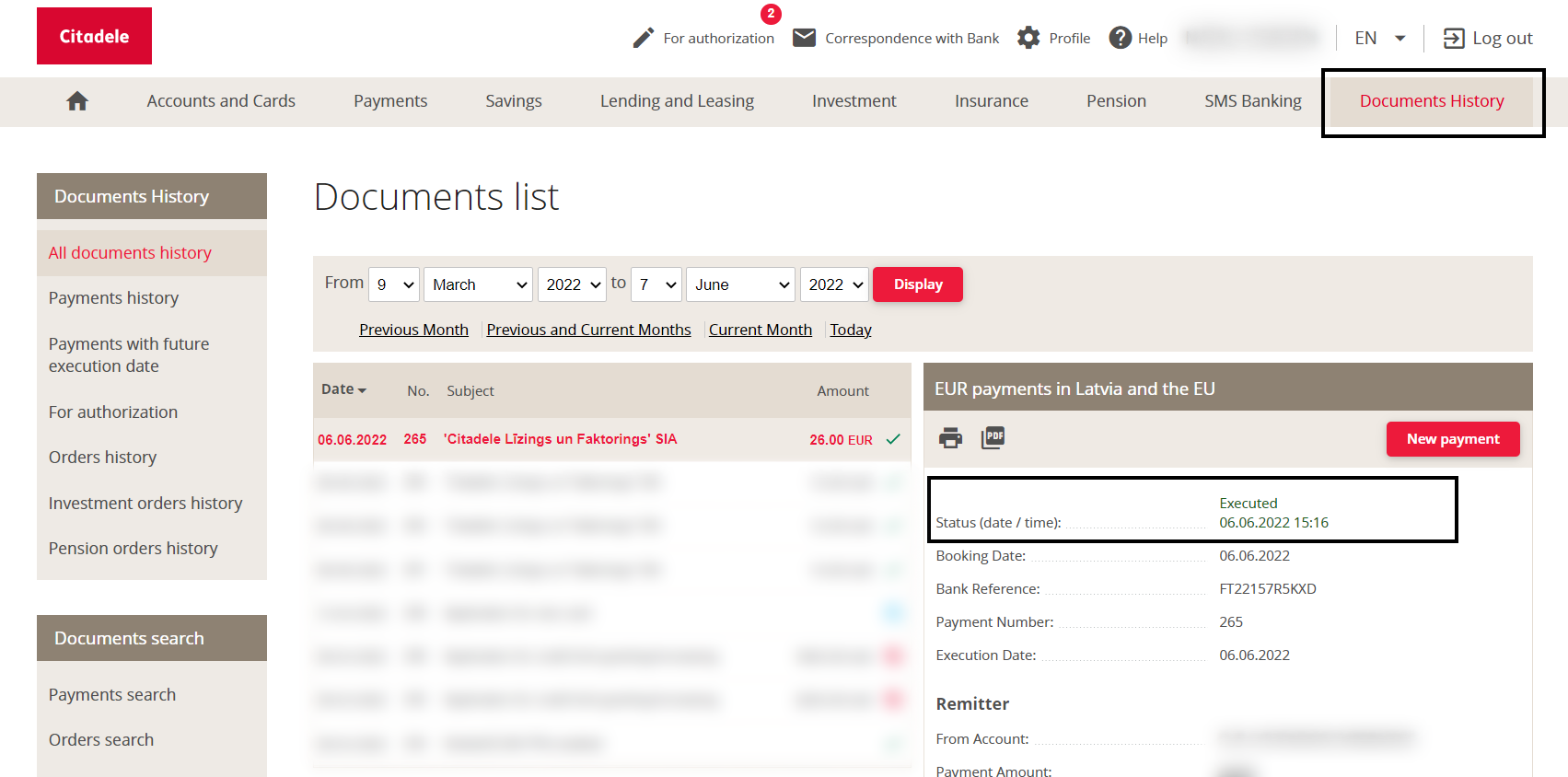This screenshot has width=1568, height=777.
Task: Open the Profile gear icon
Action: [1028, 38]
